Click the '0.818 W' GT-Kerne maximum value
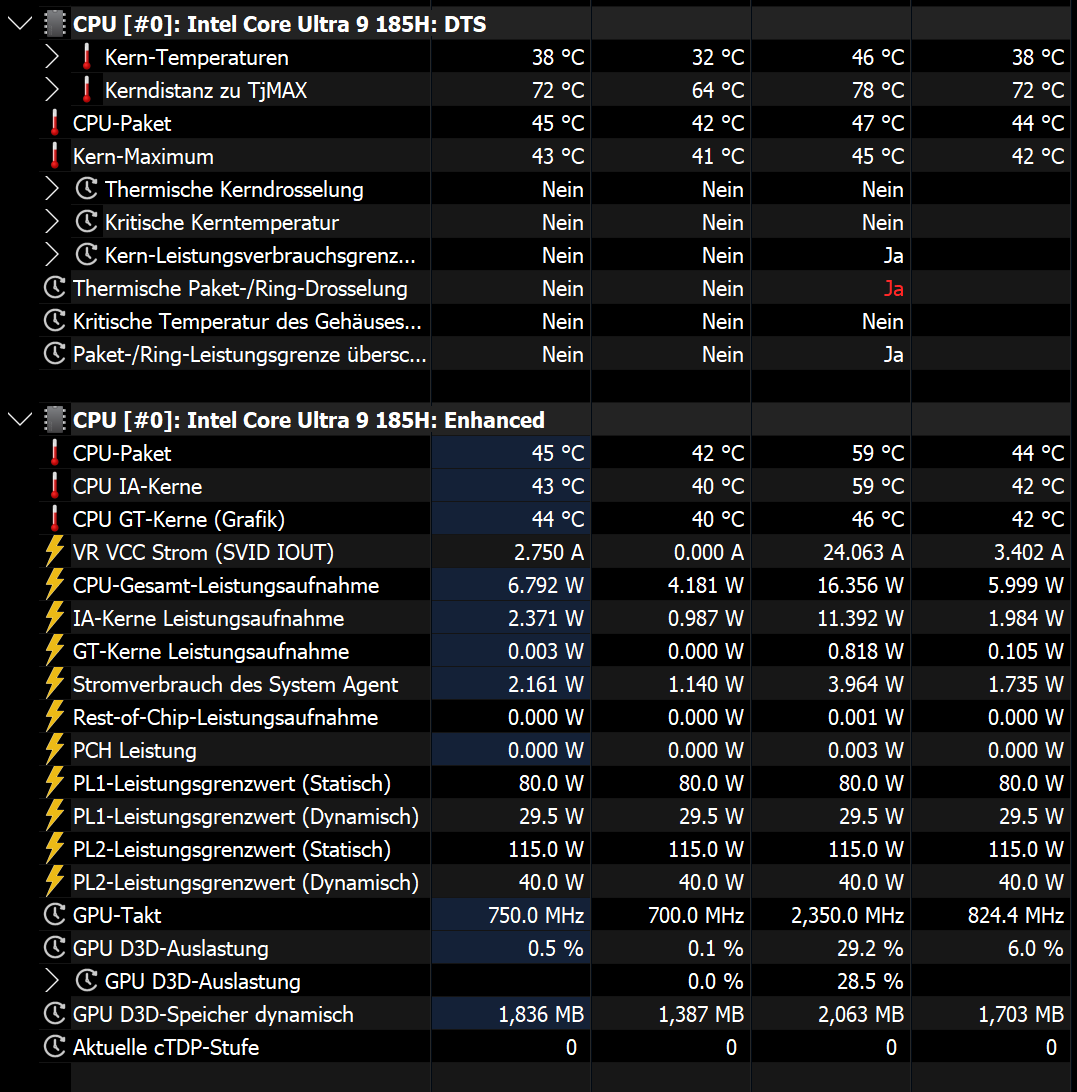This screenshot has width=1077, height=1092. [866, 651]
